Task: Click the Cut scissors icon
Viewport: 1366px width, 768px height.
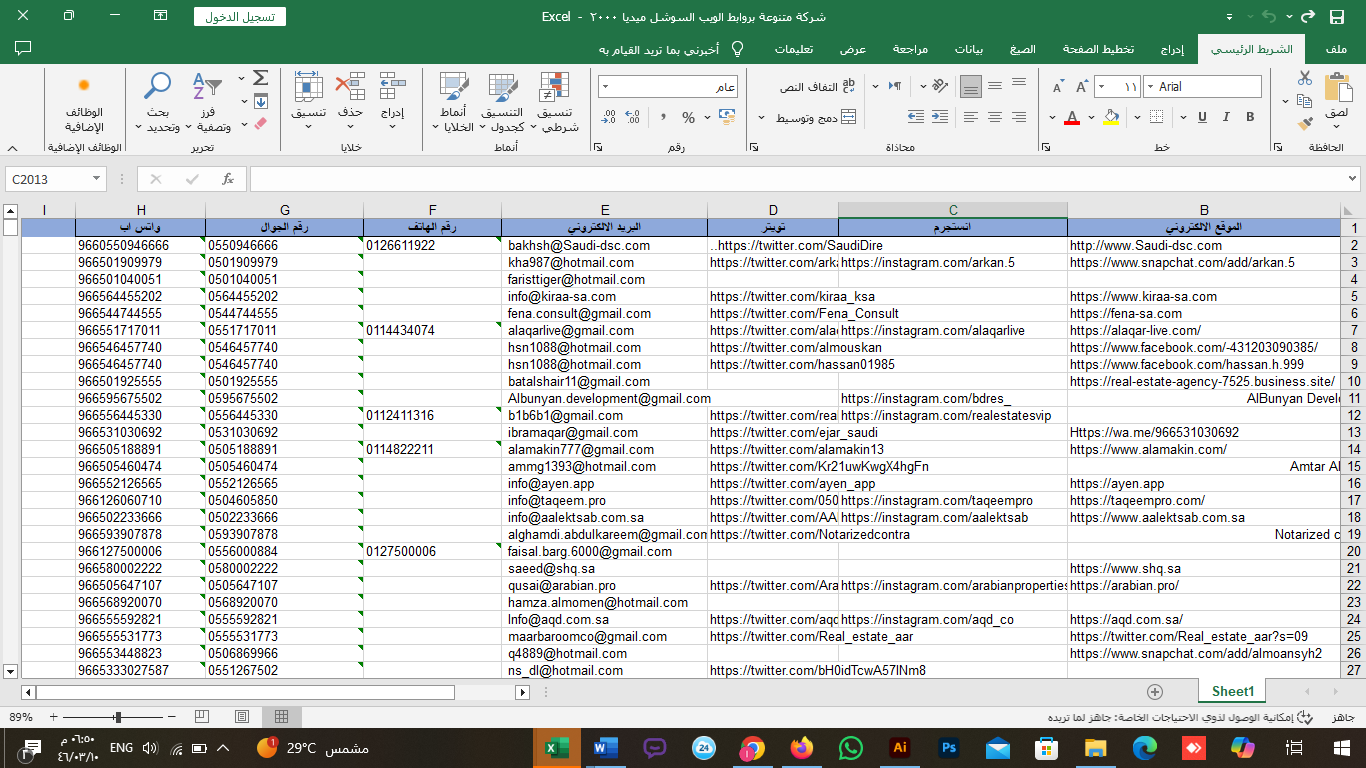Action: [1305, 78]
